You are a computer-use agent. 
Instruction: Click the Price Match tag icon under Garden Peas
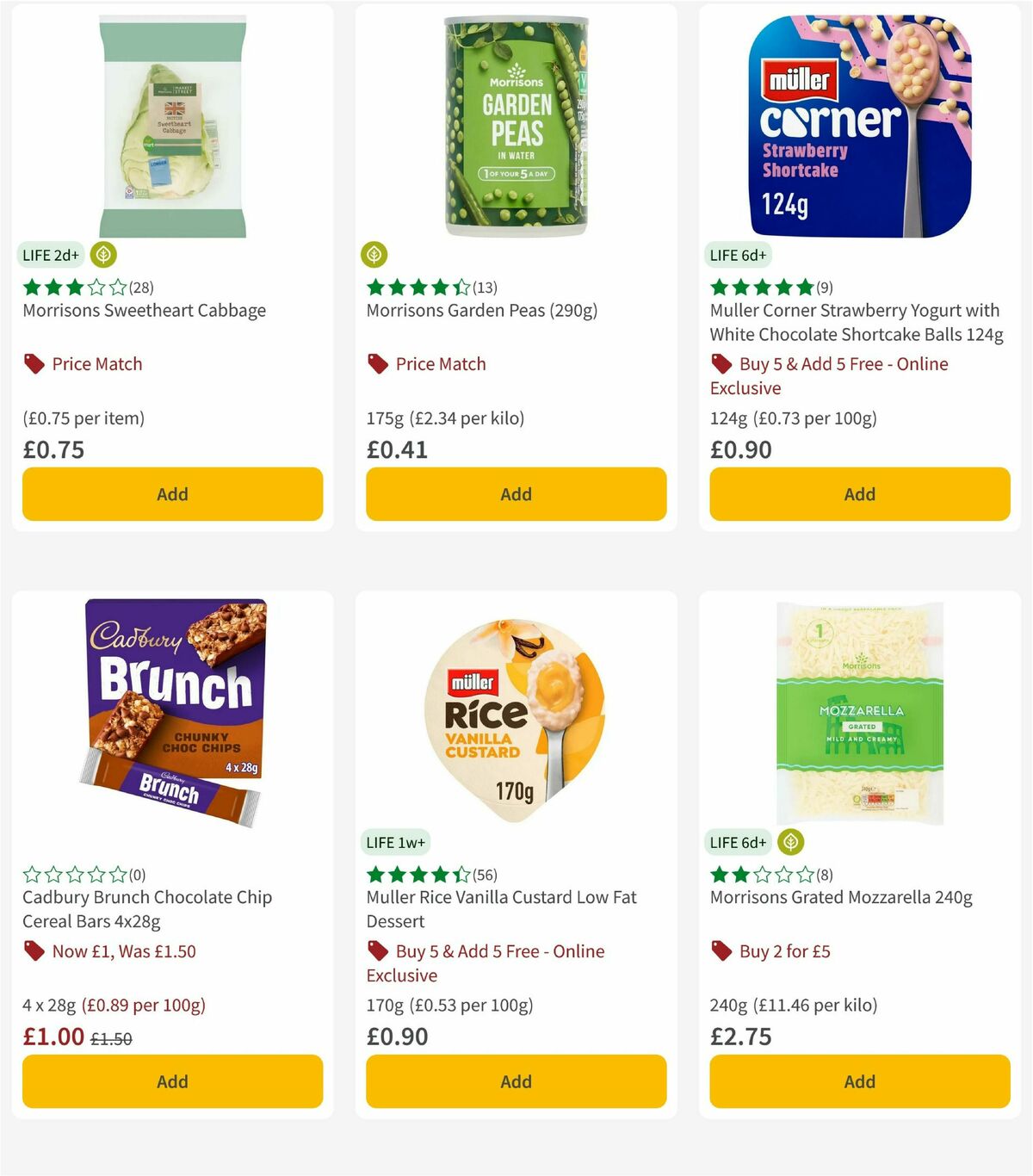377,363
